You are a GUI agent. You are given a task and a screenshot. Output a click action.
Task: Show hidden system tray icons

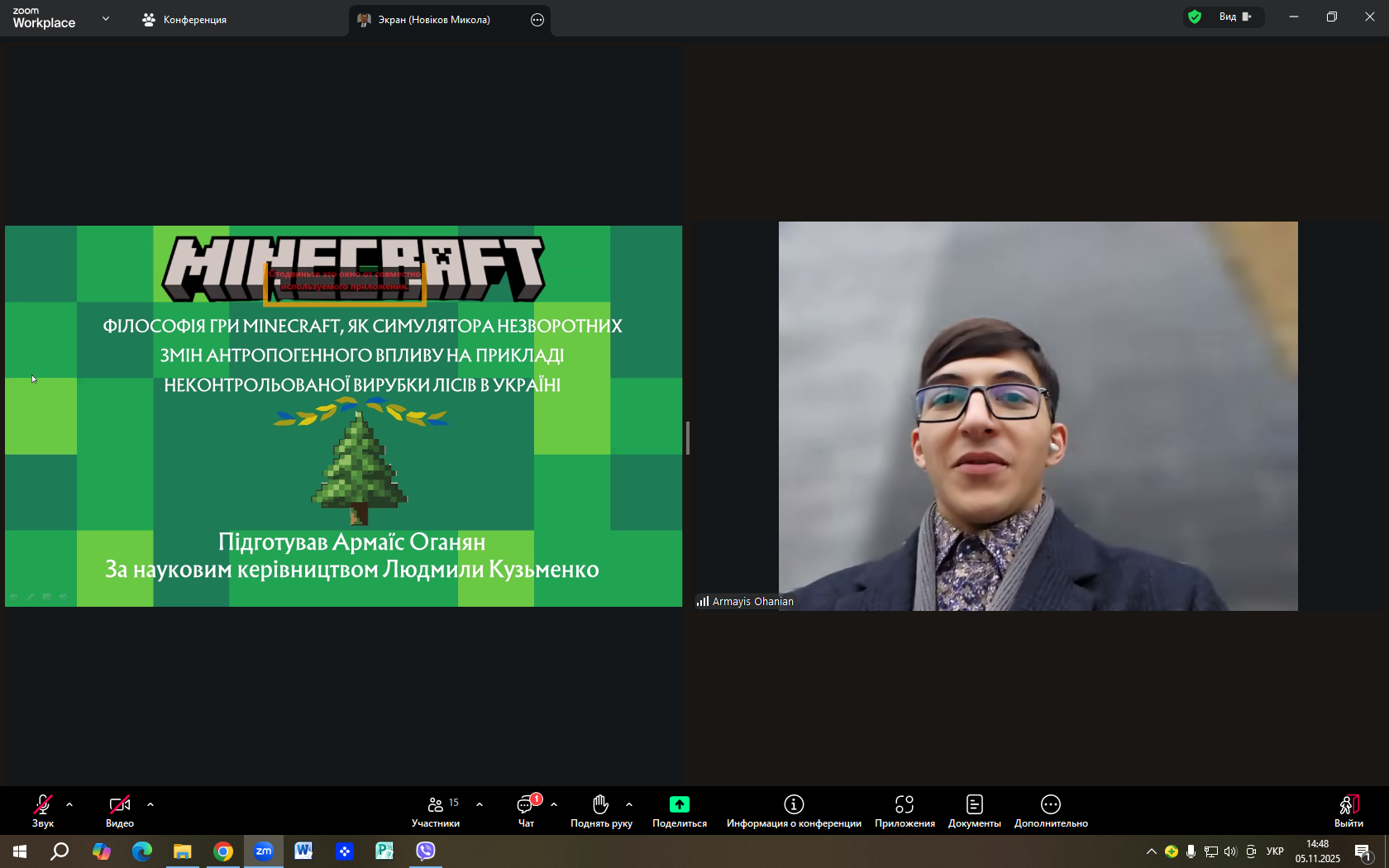pyautogui.click(x=1151, y=851)
